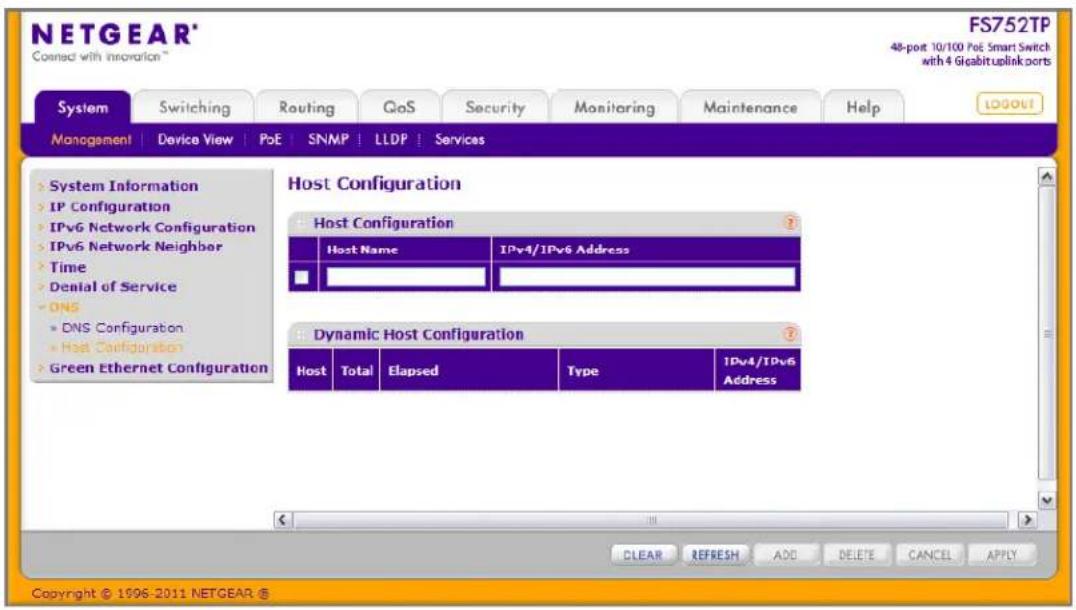Focus the Host Name input field

[406, 277]
